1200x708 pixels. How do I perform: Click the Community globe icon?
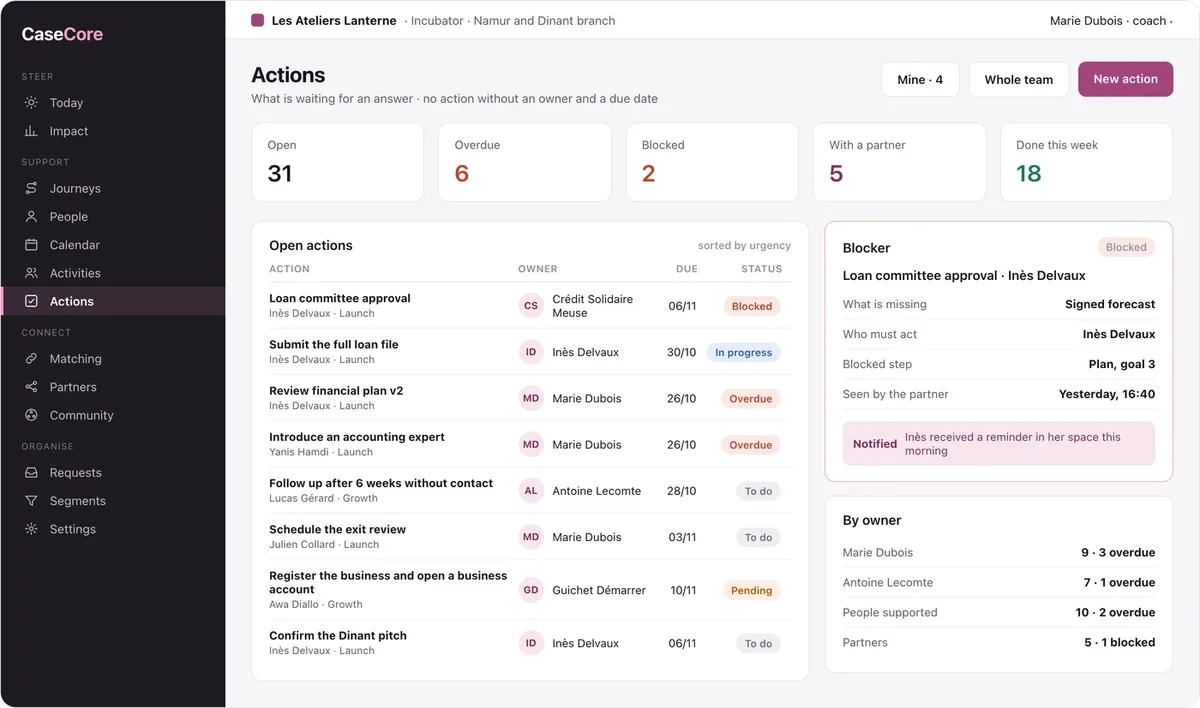pyautogui.click(x=31, y=415)
